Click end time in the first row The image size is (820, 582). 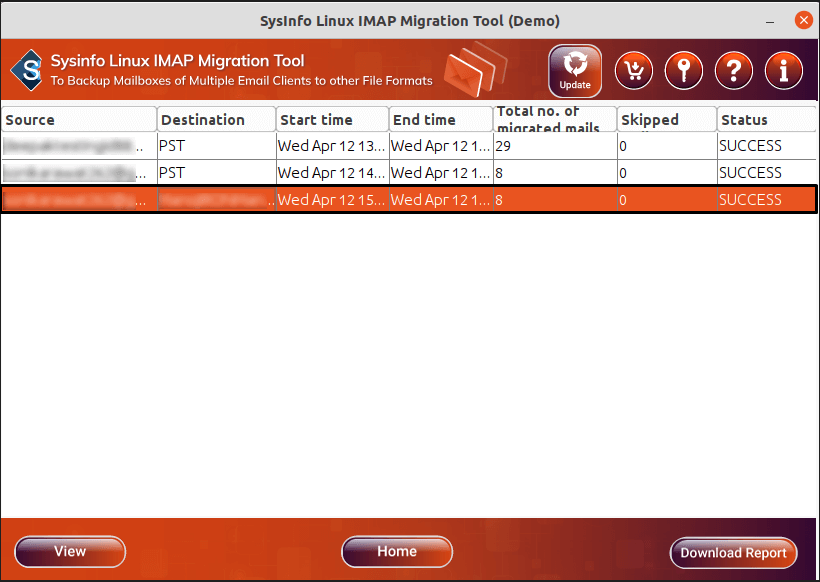coord(441,146)
